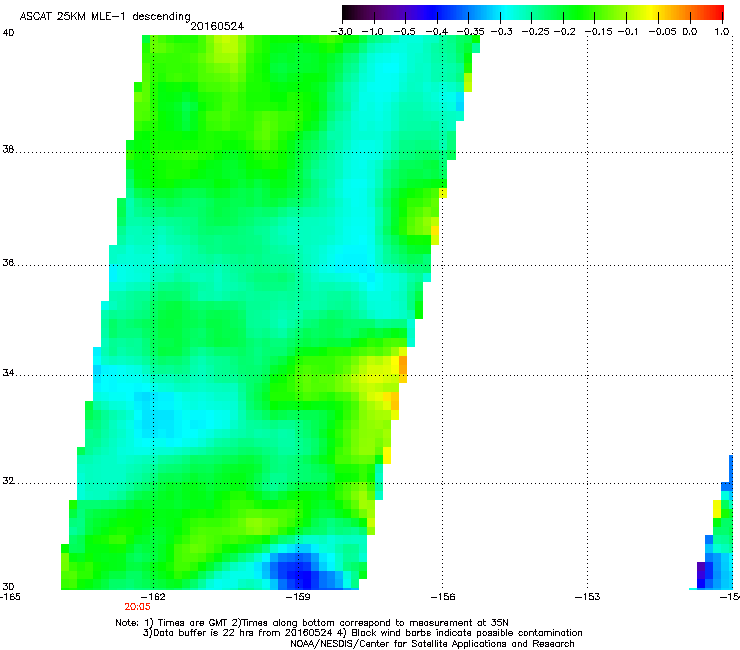Click latitude label 40
Viewport: 740px width, 650px height.
pos(8,33)
